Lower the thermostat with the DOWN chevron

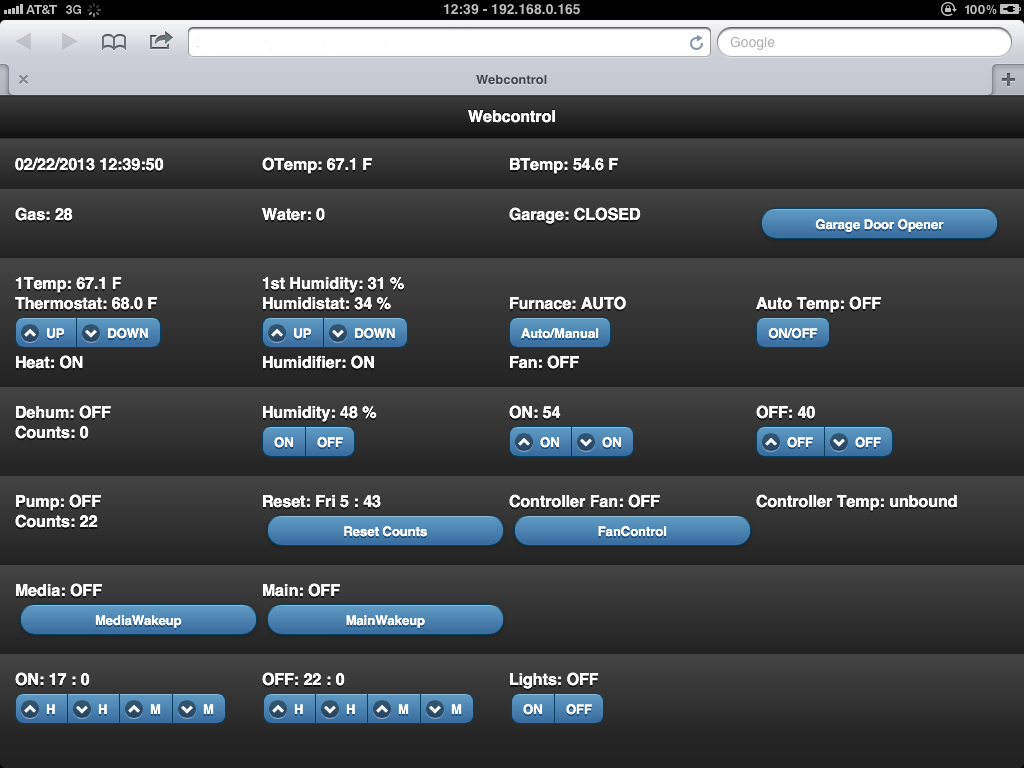[118, 332]
